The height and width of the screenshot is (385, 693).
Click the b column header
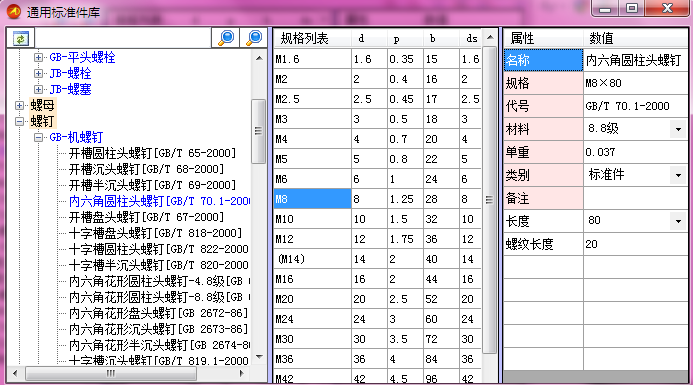click(441, 38)
